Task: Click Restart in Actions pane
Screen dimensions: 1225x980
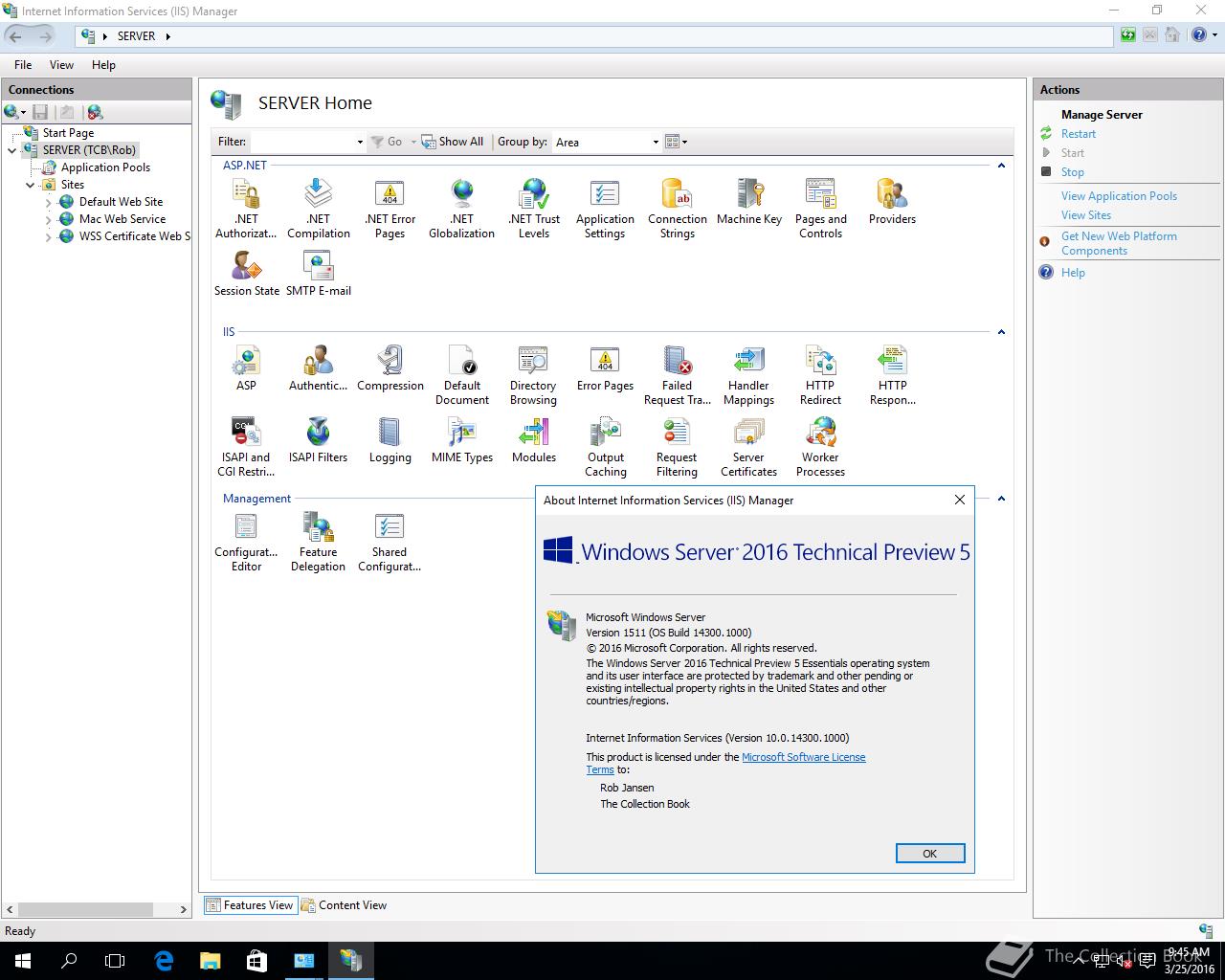Action: tap(1078, 134)
